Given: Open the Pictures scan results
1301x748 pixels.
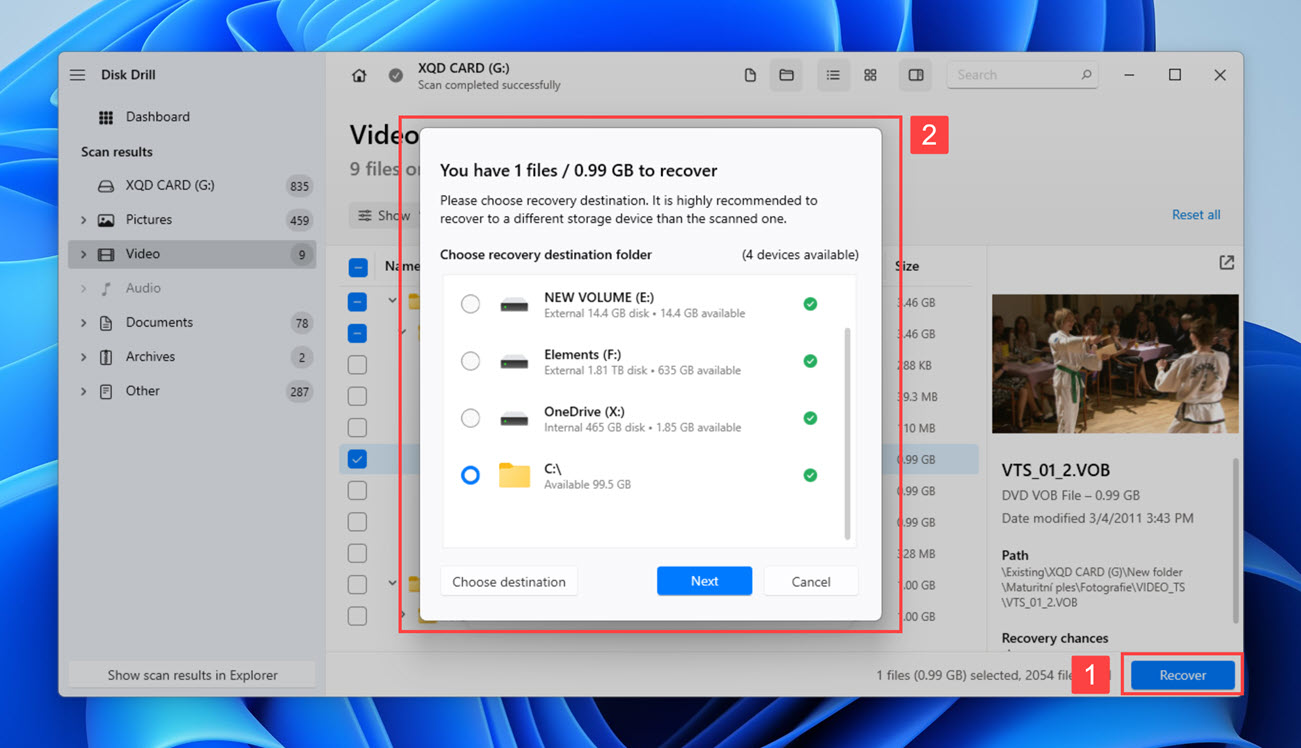Looking at the screenshot, I should 192,220.
